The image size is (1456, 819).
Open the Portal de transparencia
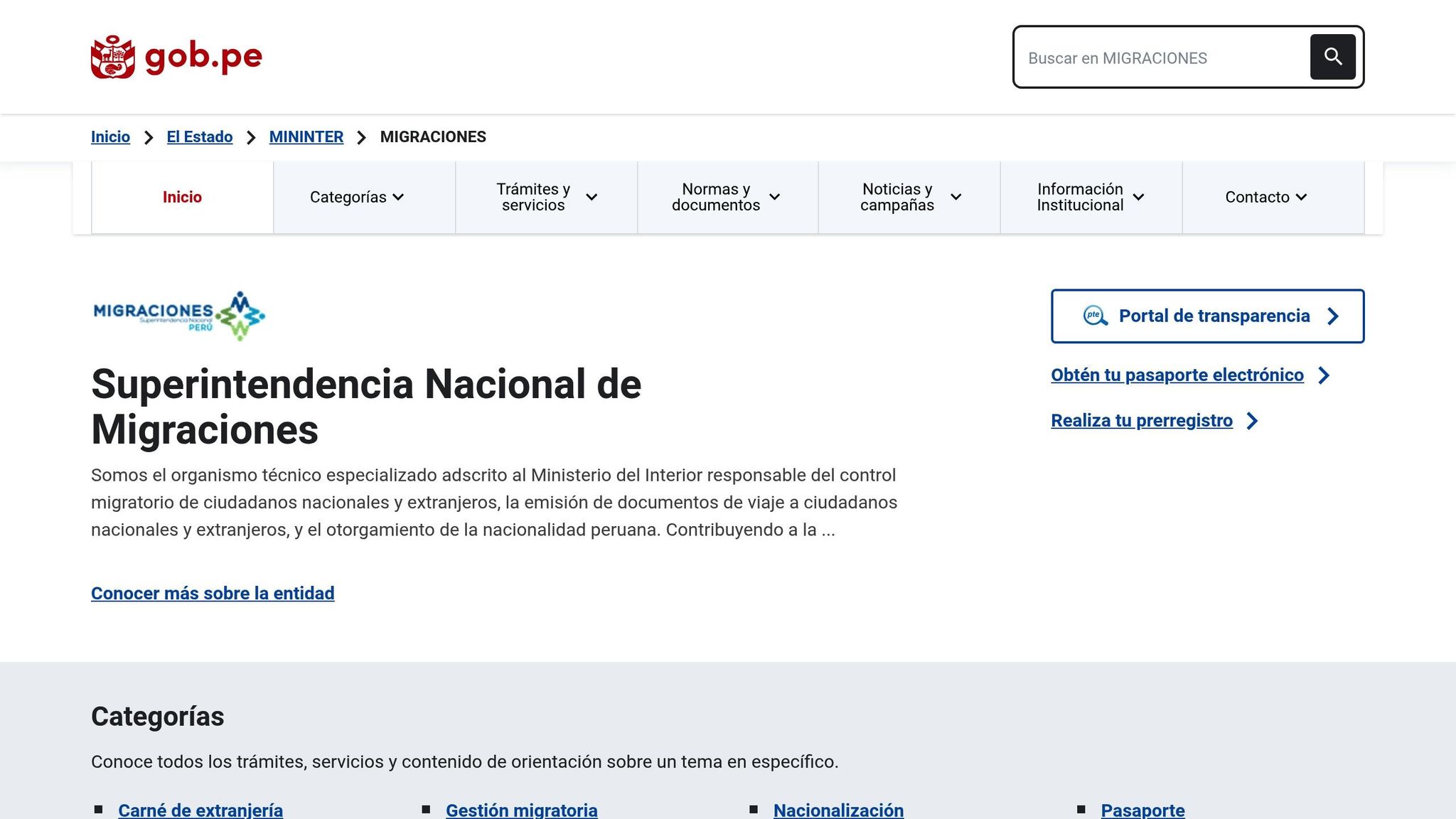tap(1214, 316)
